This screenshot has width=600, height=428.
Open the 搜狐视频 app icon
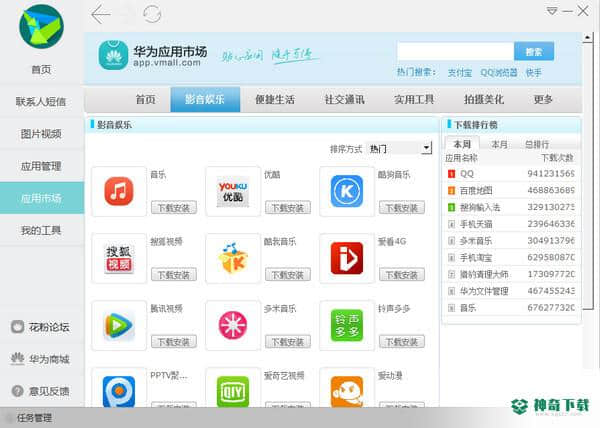[x=119, y=258]
